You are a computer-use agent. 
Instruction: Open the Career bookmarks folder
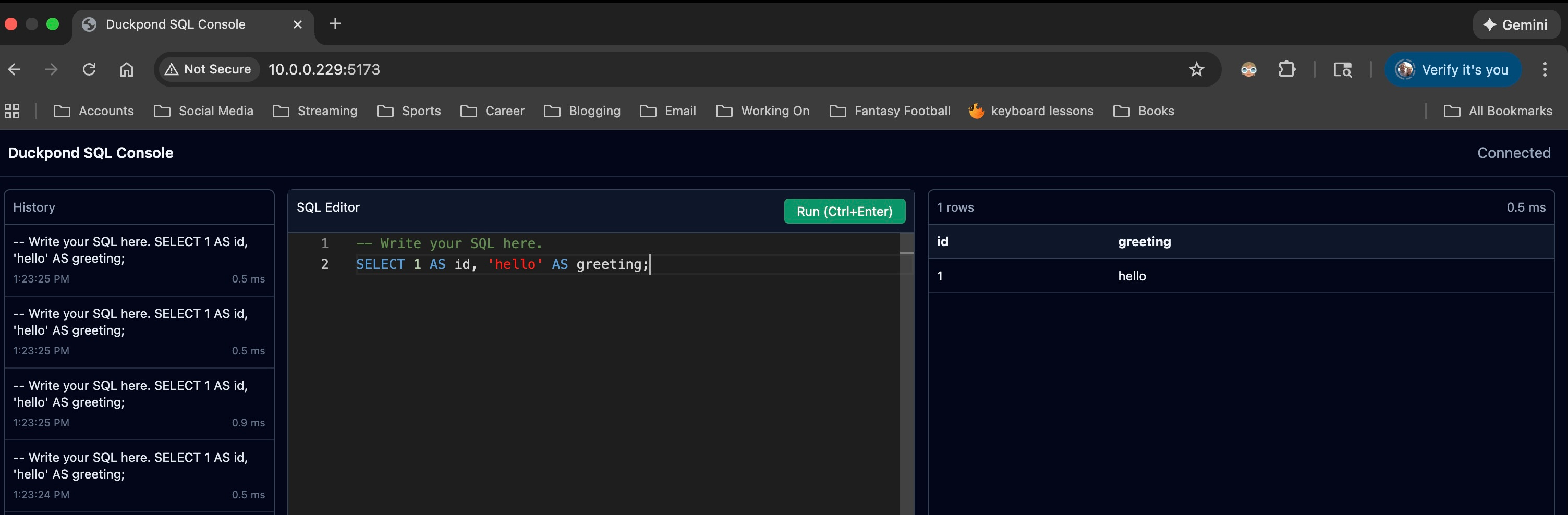coord(492,111)
